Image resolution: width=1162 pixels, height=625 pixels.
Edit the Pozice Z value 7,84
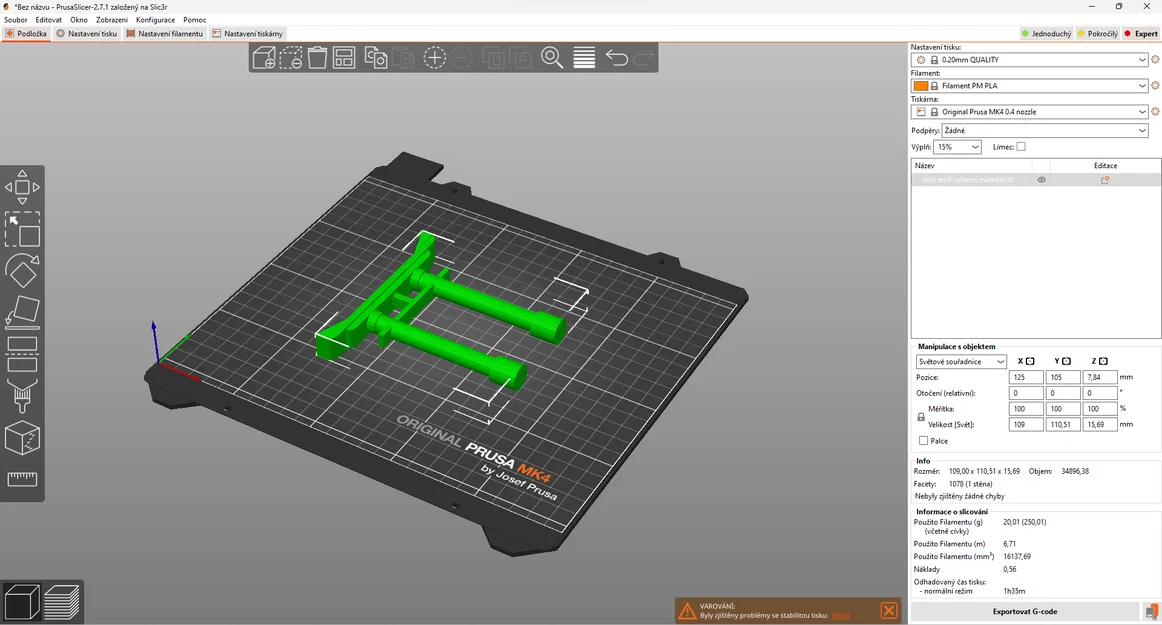(1099, 377)
